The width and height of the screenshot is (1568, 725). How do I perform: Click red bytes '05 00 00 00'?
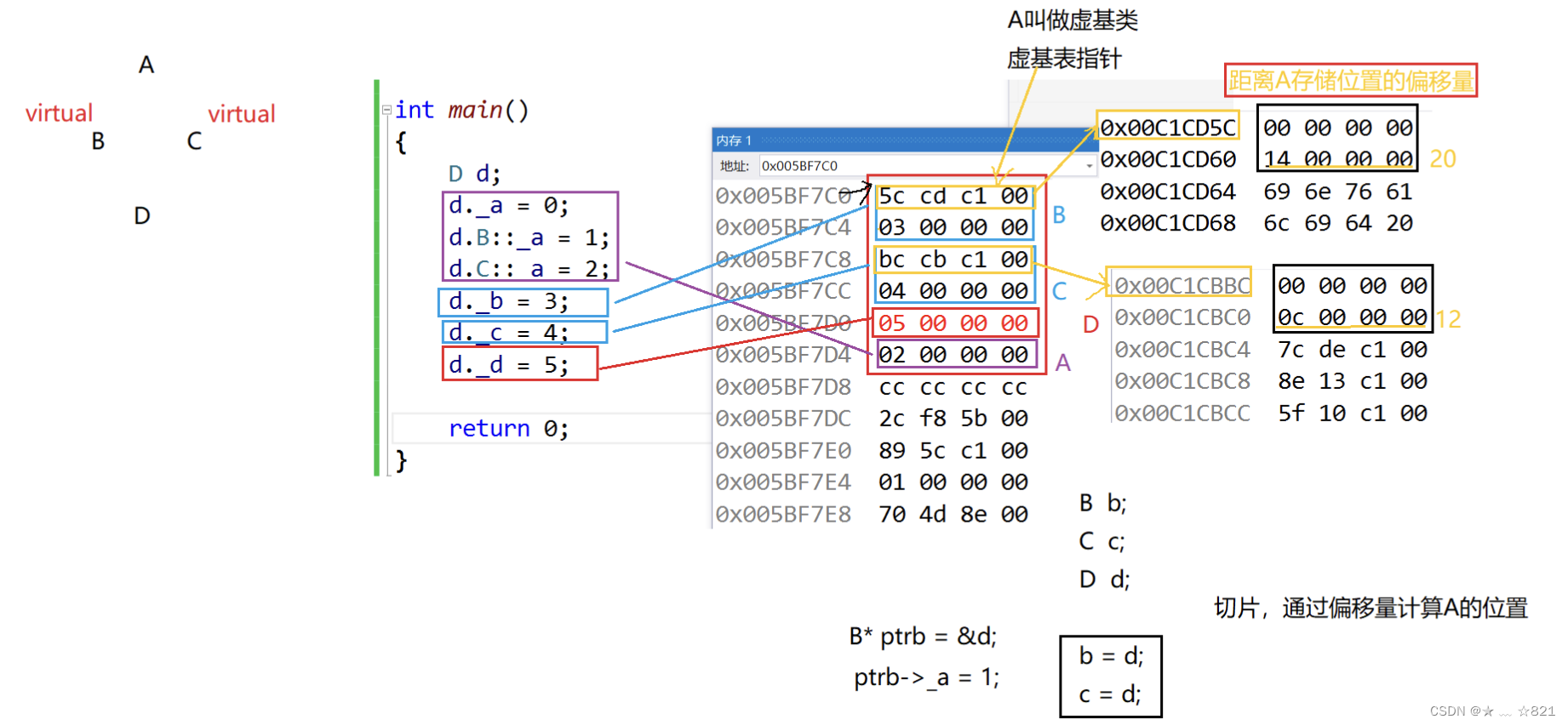[x=953, y=323]
